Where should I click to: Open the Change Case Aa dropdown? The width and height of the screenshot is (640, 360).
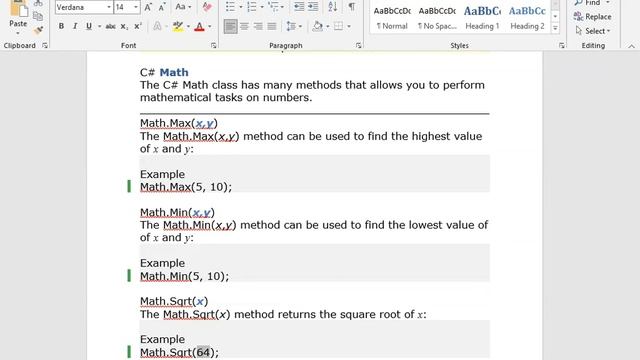coord(183,7)
